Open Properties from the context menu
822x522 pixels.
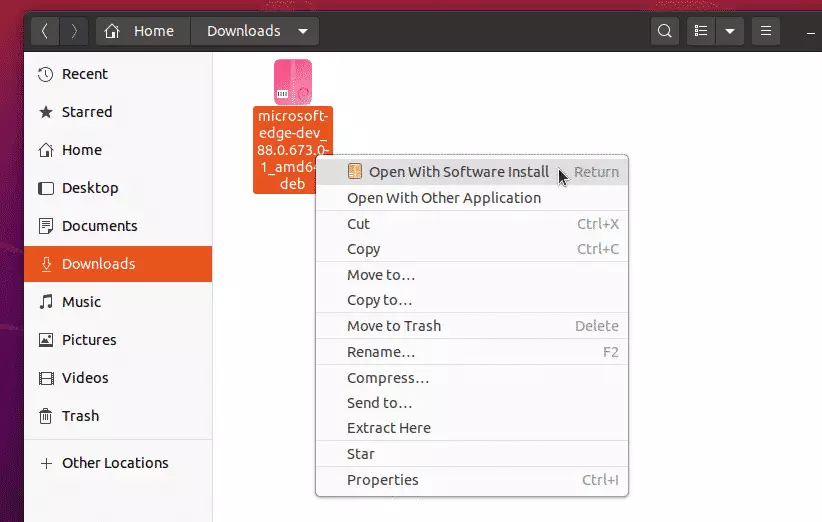[x=472, y=480]
